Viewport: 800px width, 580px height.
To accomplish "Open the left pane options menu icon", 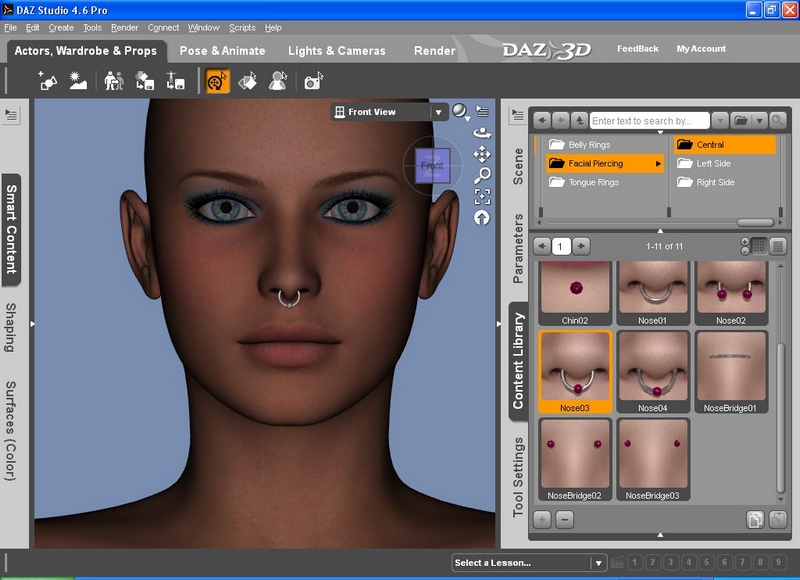I will coord(11,115).
